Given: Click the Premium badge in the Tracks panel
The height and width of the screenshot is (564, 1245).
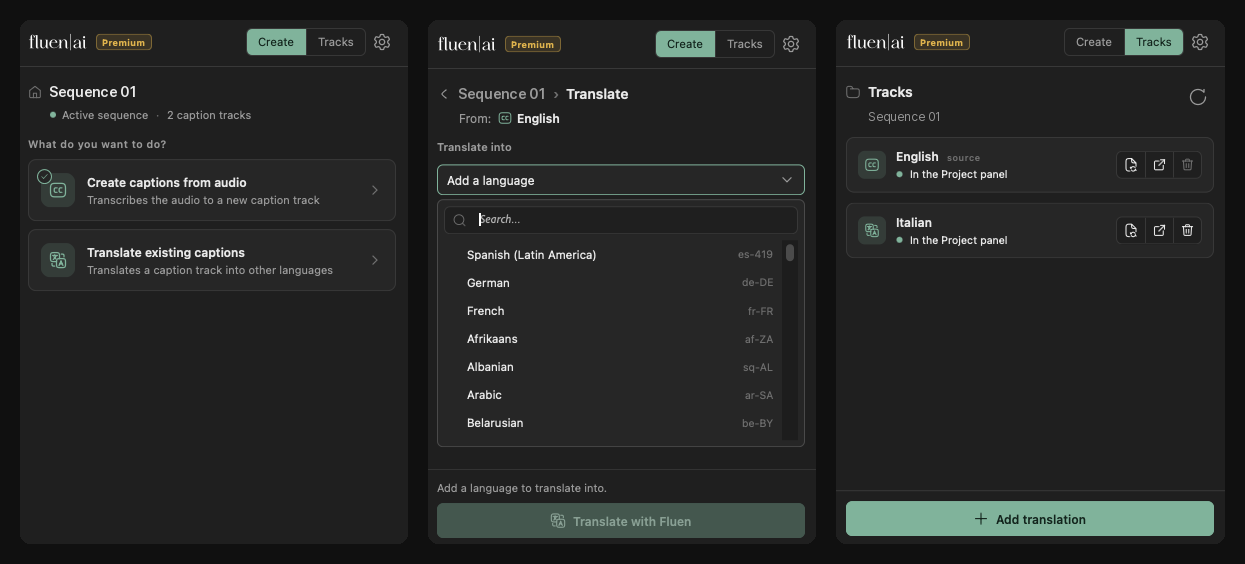Looking at the screenshot, I should [x=942, y=42].
